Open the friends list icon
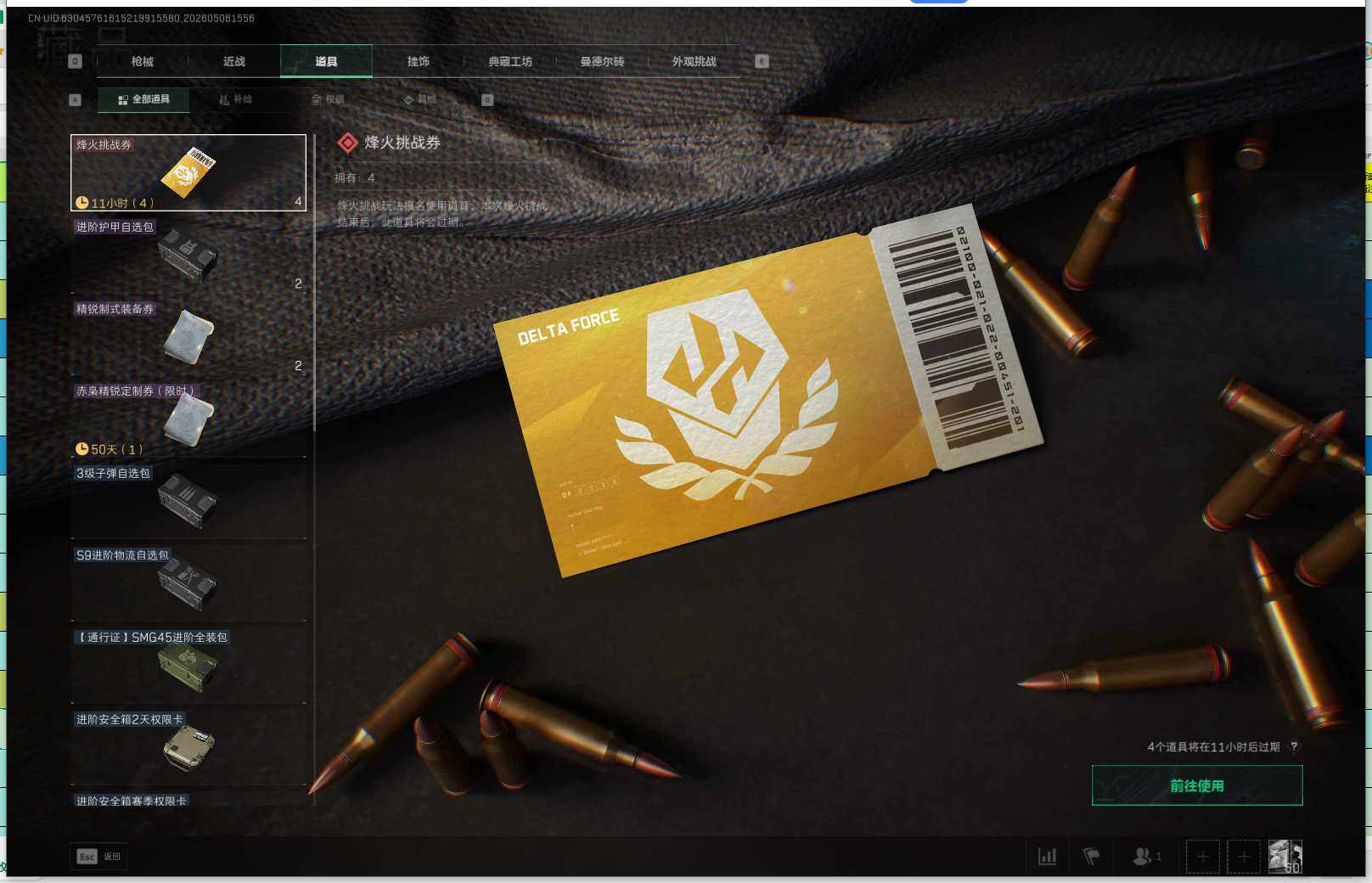1372x883 pixels. 1147,856
